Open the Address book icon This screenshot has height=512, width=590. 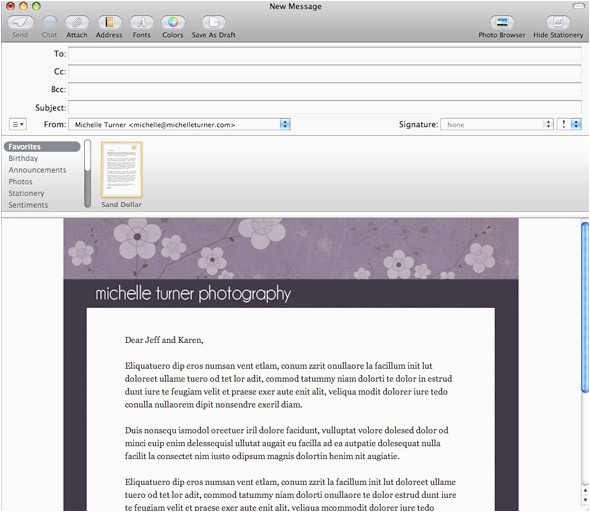(109, 23)
